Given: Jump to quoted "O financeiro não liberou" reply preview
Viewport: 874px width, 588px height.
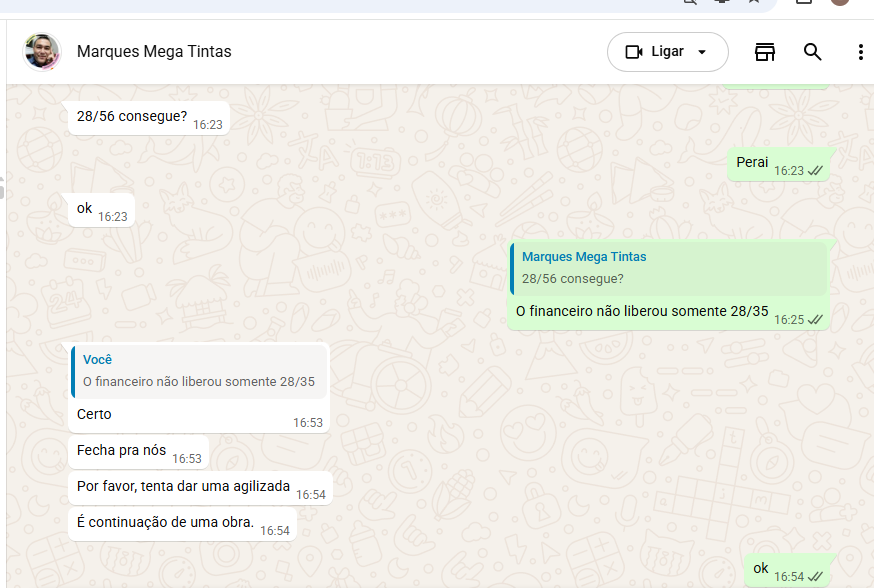Looking at the screenshot, I should 198,381.
